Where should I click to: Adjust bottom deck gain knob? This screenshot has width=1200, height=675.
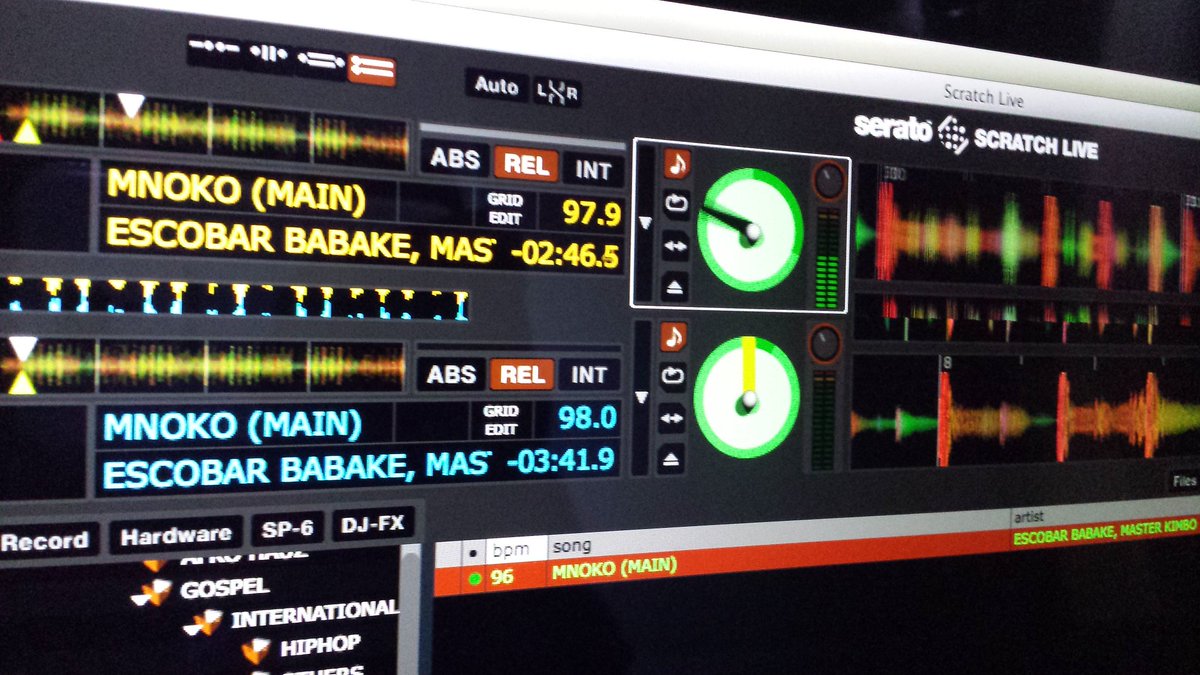coord(825,343)
